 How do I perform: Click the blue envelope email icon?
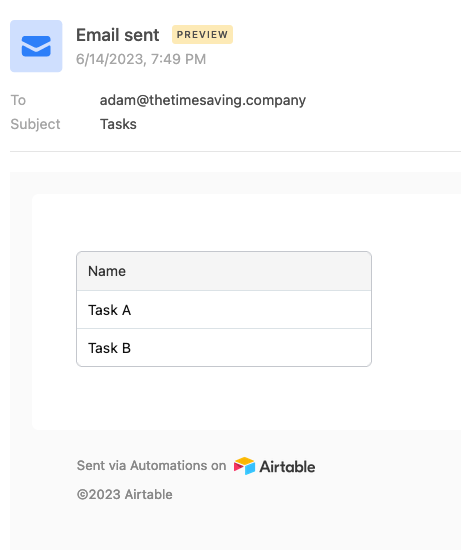click(x=36, y=46)
